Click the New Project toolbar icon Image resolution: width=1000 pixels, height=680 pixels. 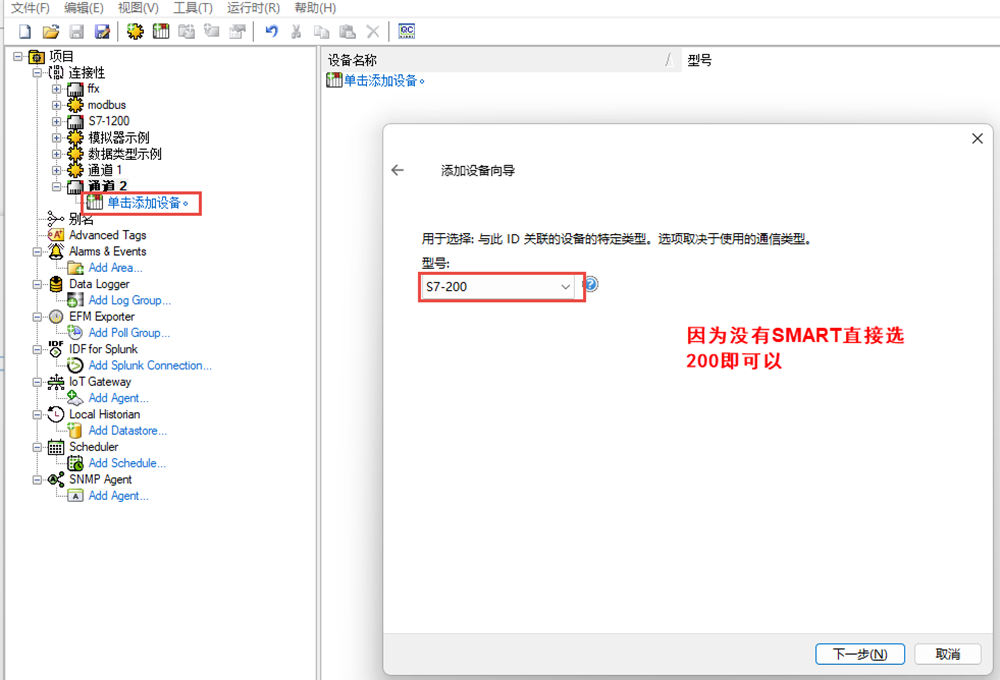tap(25, 32)
